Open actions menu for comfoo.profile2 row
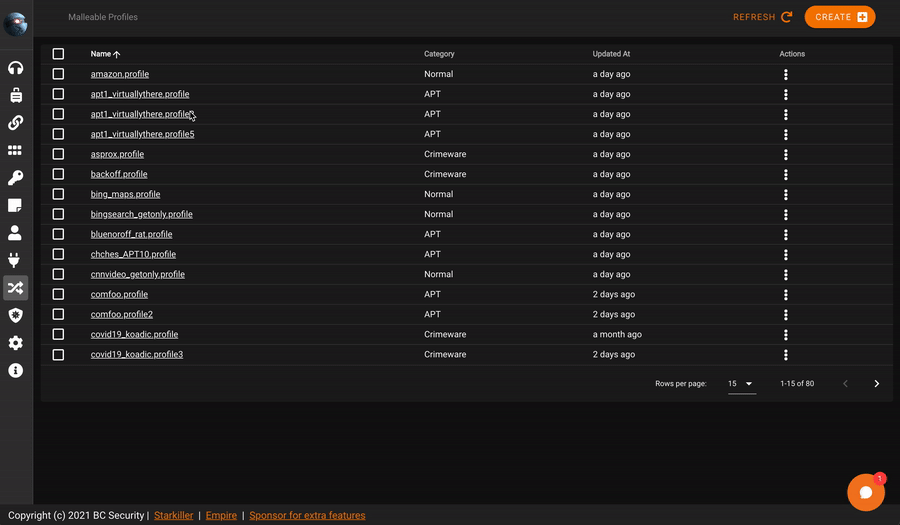Image resolution: width=900 pixels, height=525 pixels. pyautogui.click(x=786, y=314)
